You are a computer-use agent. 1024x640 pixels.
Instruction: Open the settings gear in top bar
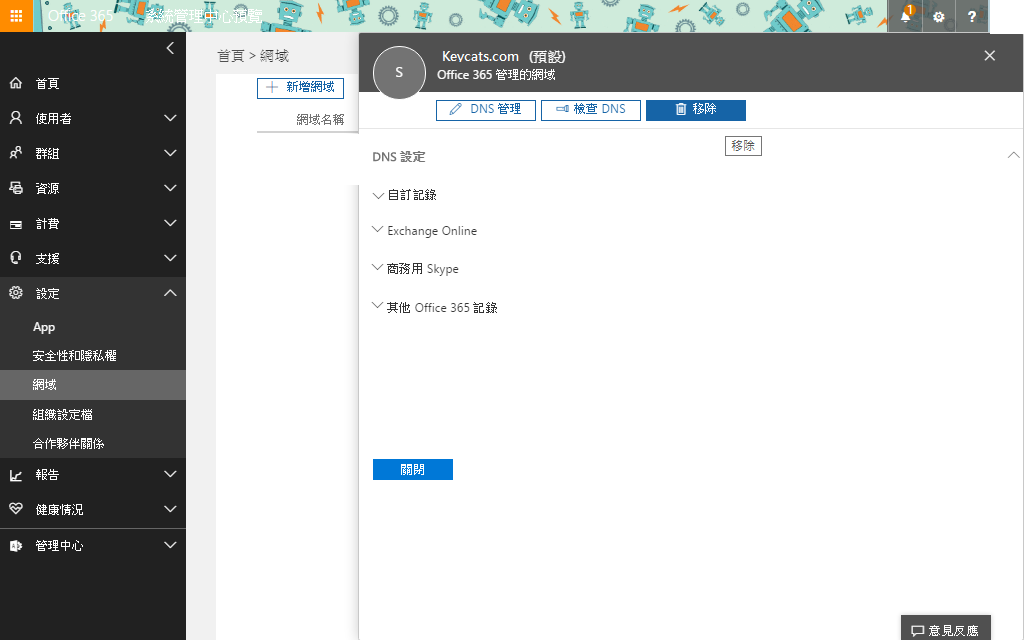[938, 16]
